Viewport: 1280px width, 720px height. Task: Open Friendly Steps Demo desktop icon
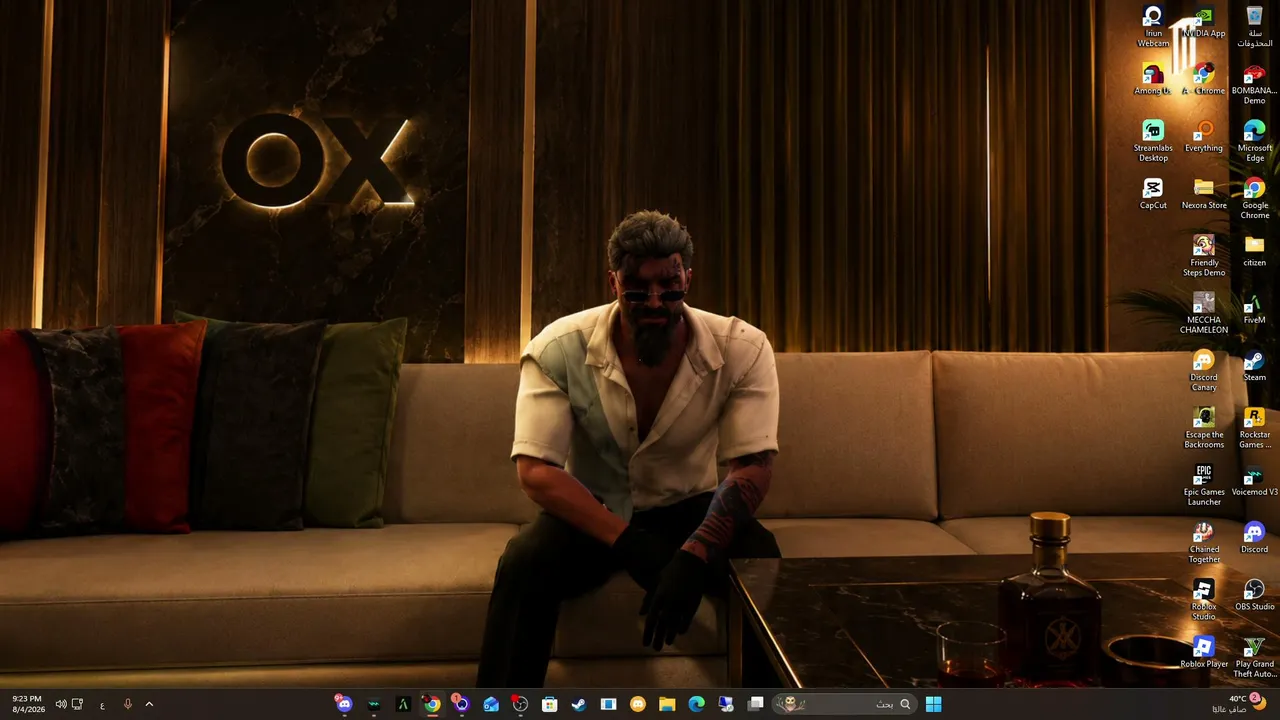click(1204, 256)
